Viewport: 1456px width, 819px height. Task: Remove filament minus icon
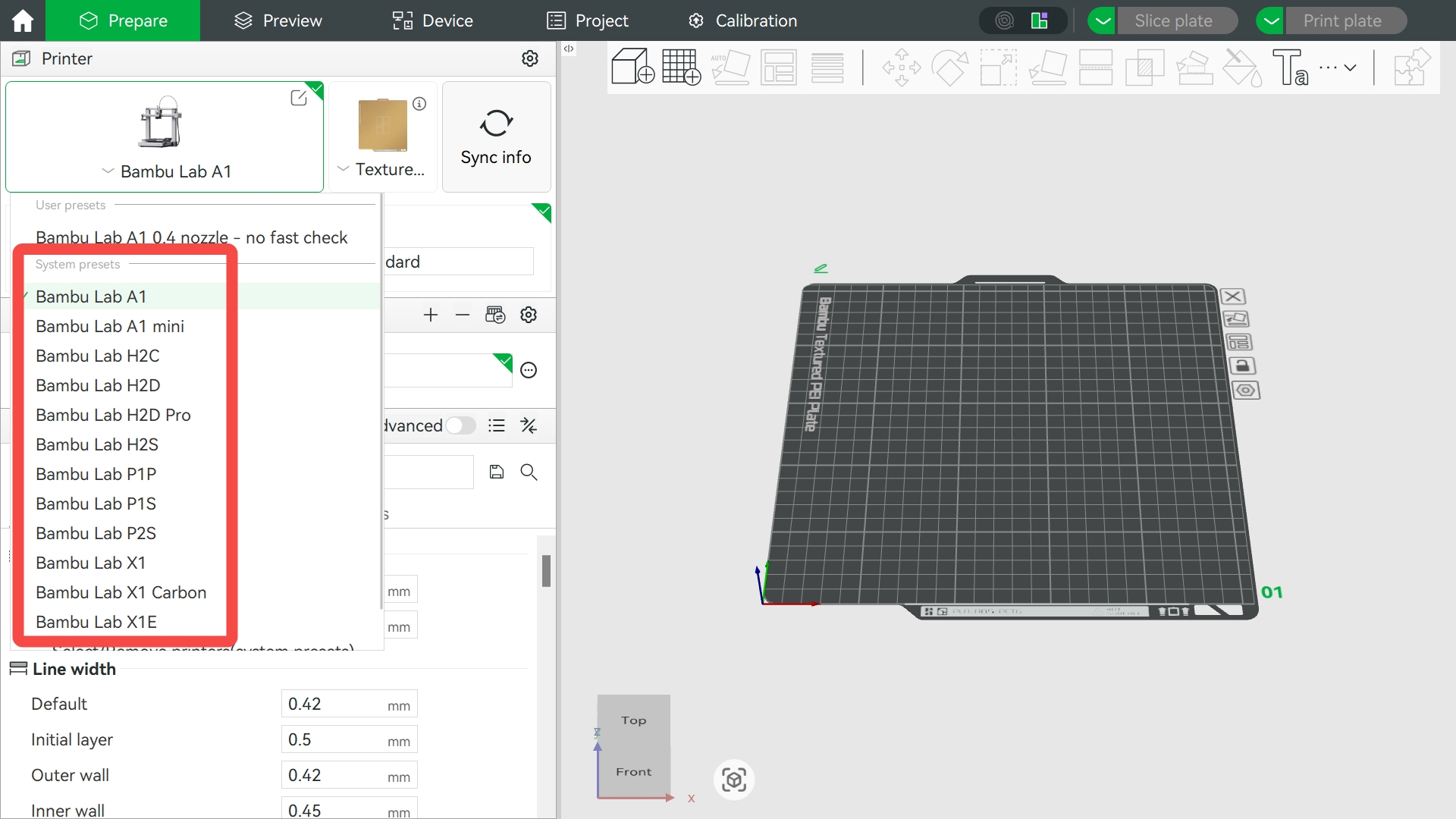463,315
